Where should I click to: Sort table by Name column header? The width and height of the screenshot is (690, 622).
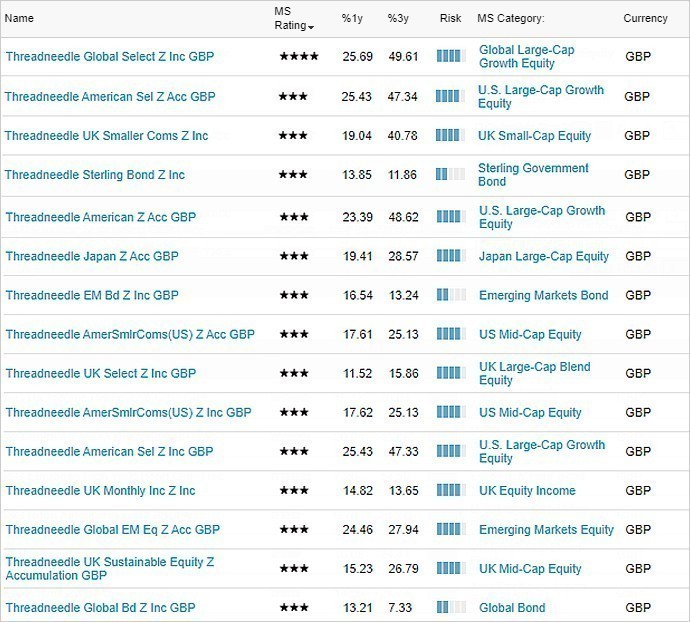[x=19, y=18]
